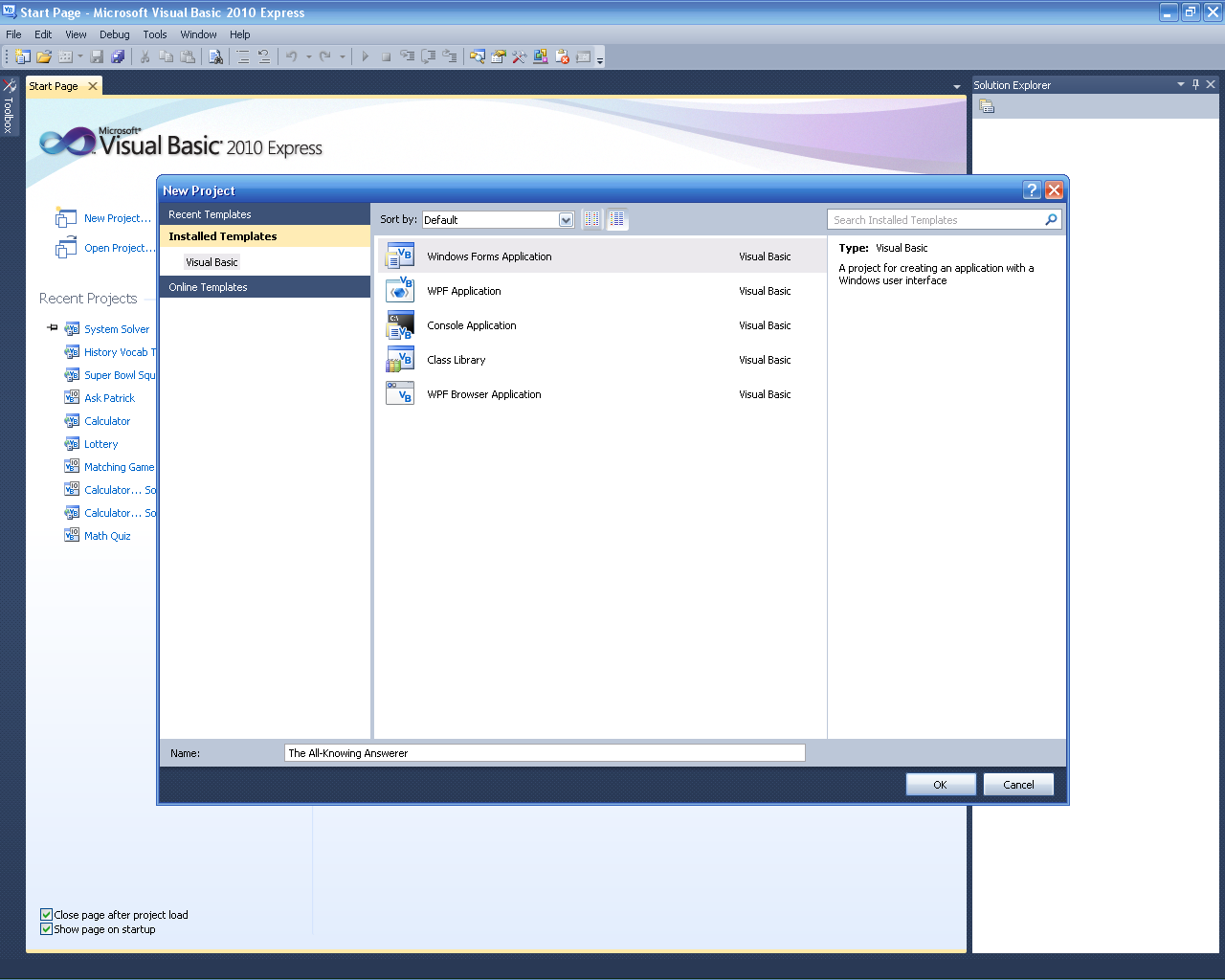Select the Windows Forms Application template
This screenshot has height=980, width=1225.
pos(602,256)
